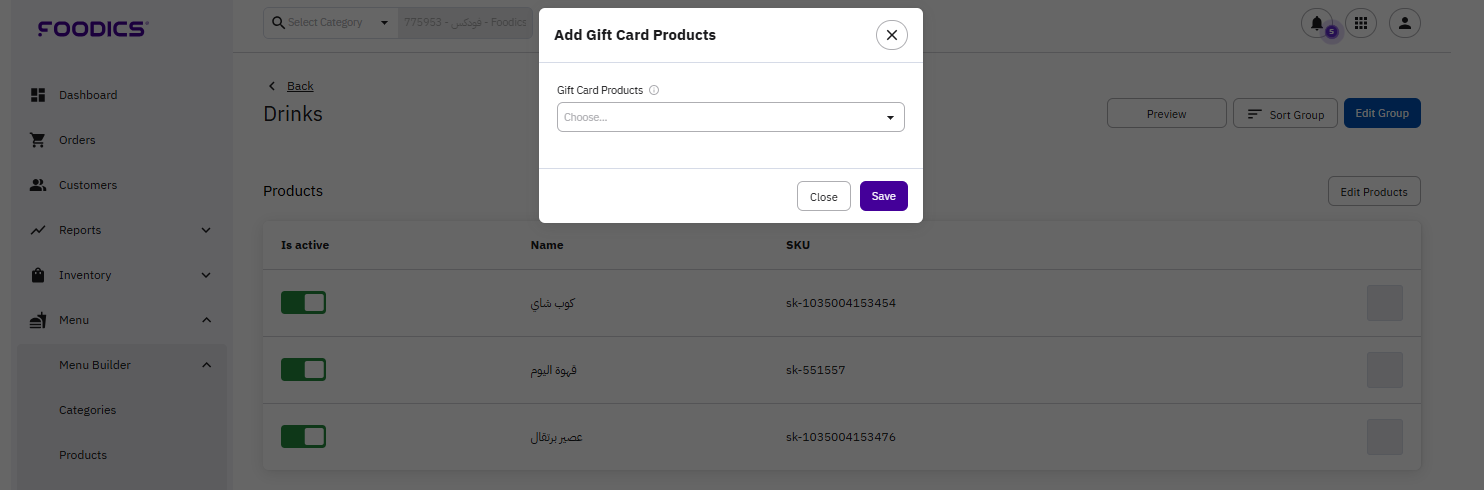This screenshot has width=1484, height=490.
Task: Toggle active switch for عصير برتقال
Action: tap(303, 437)
